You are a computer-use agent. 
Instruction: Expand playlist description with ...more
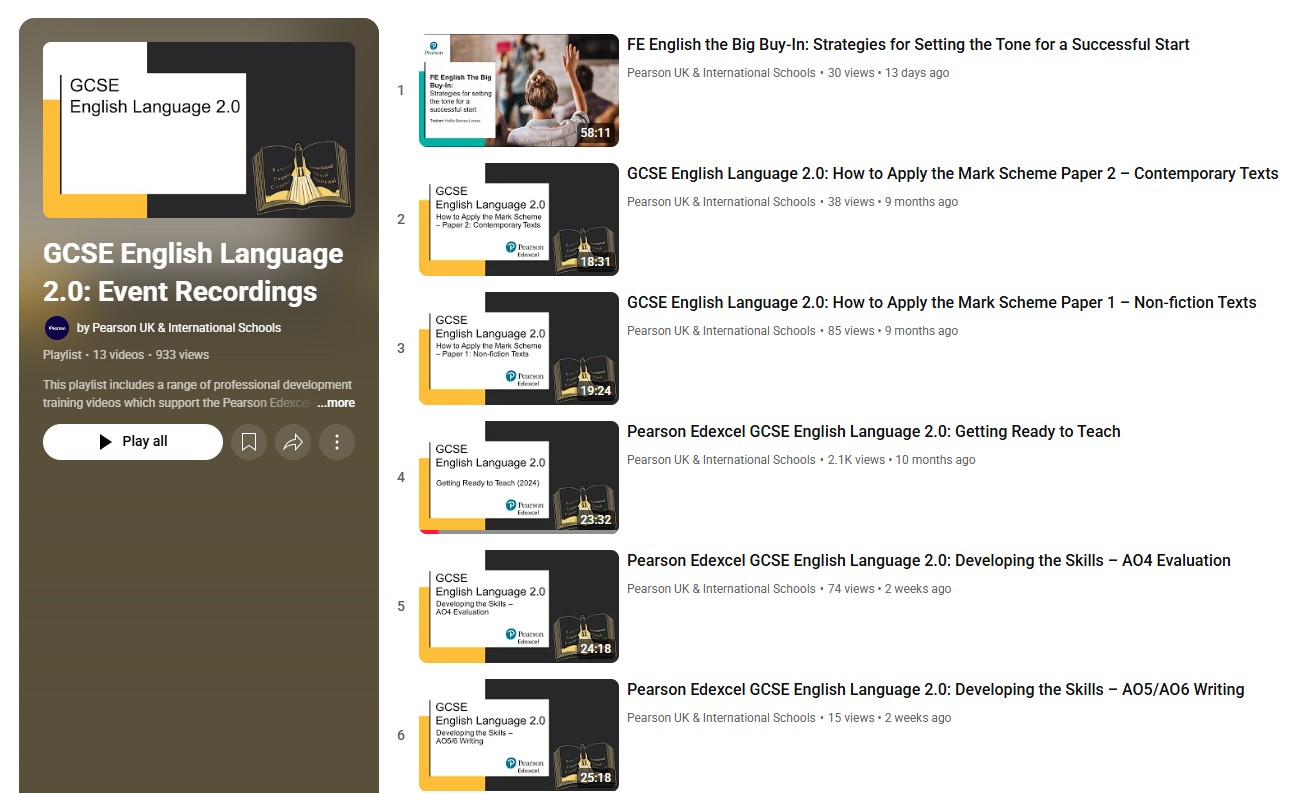tap(336, 403)
